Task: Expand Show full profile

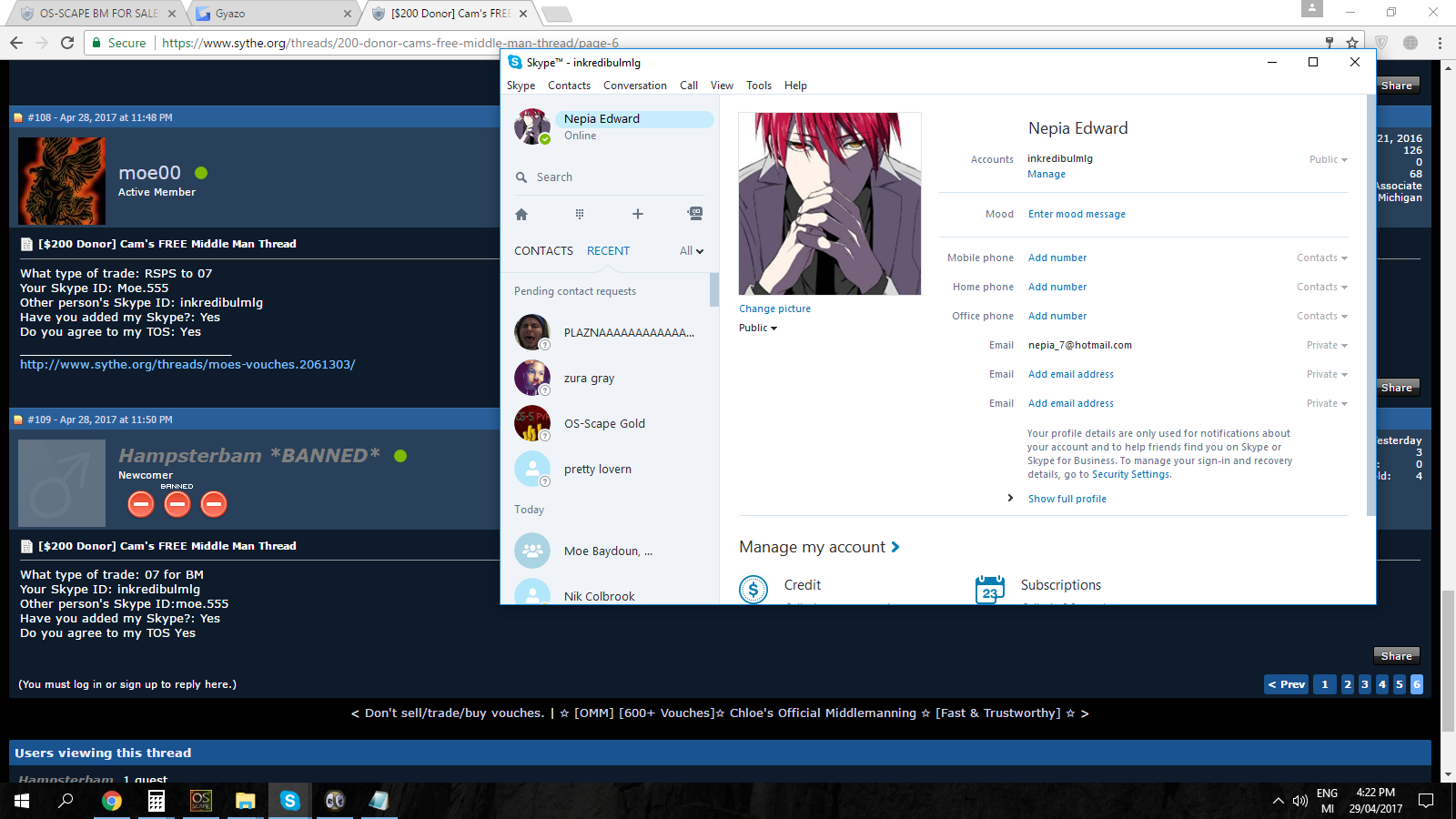Action: 1067,499
